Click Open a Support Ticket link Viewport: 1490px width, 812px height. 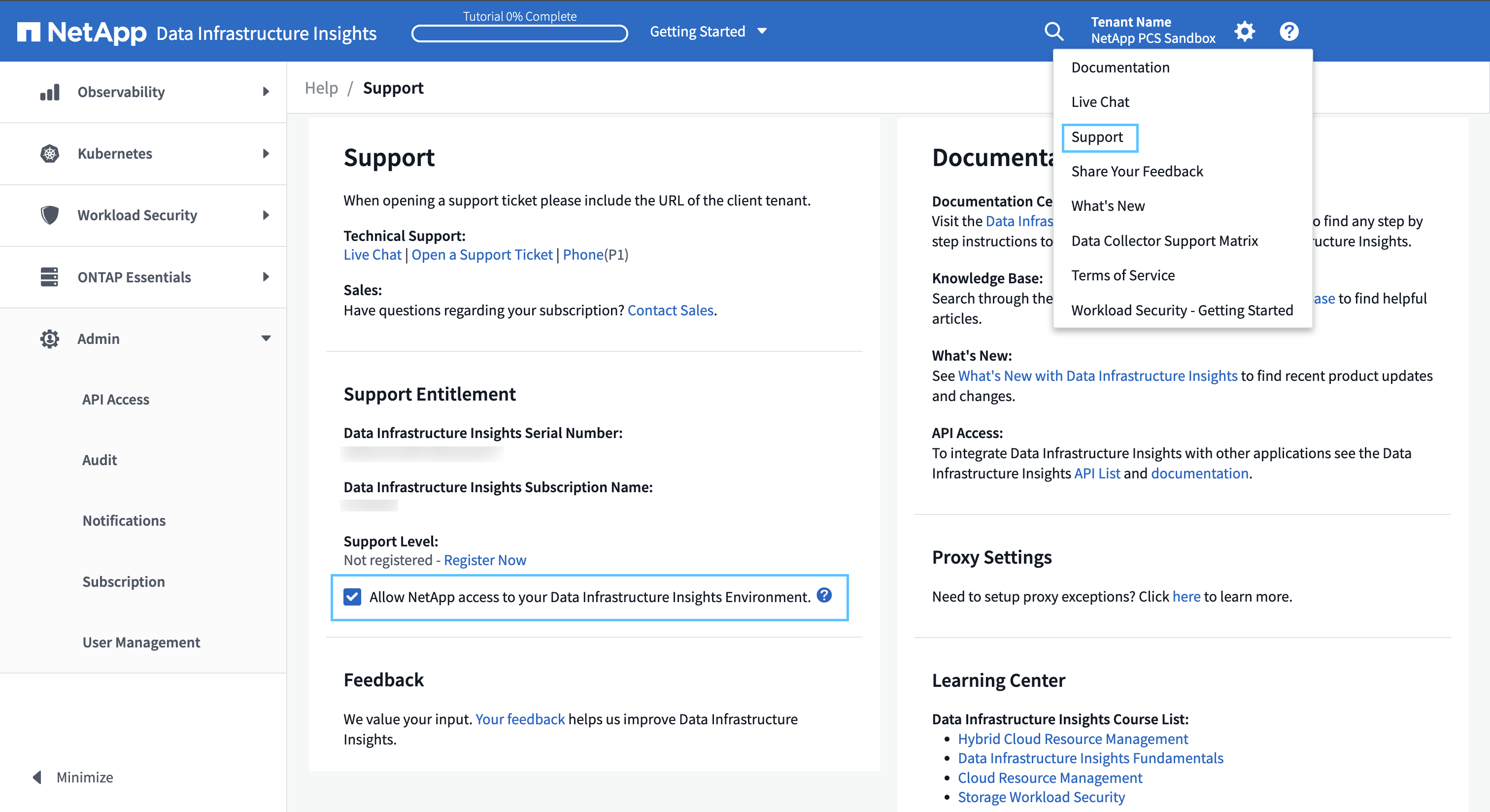(482, 253)
